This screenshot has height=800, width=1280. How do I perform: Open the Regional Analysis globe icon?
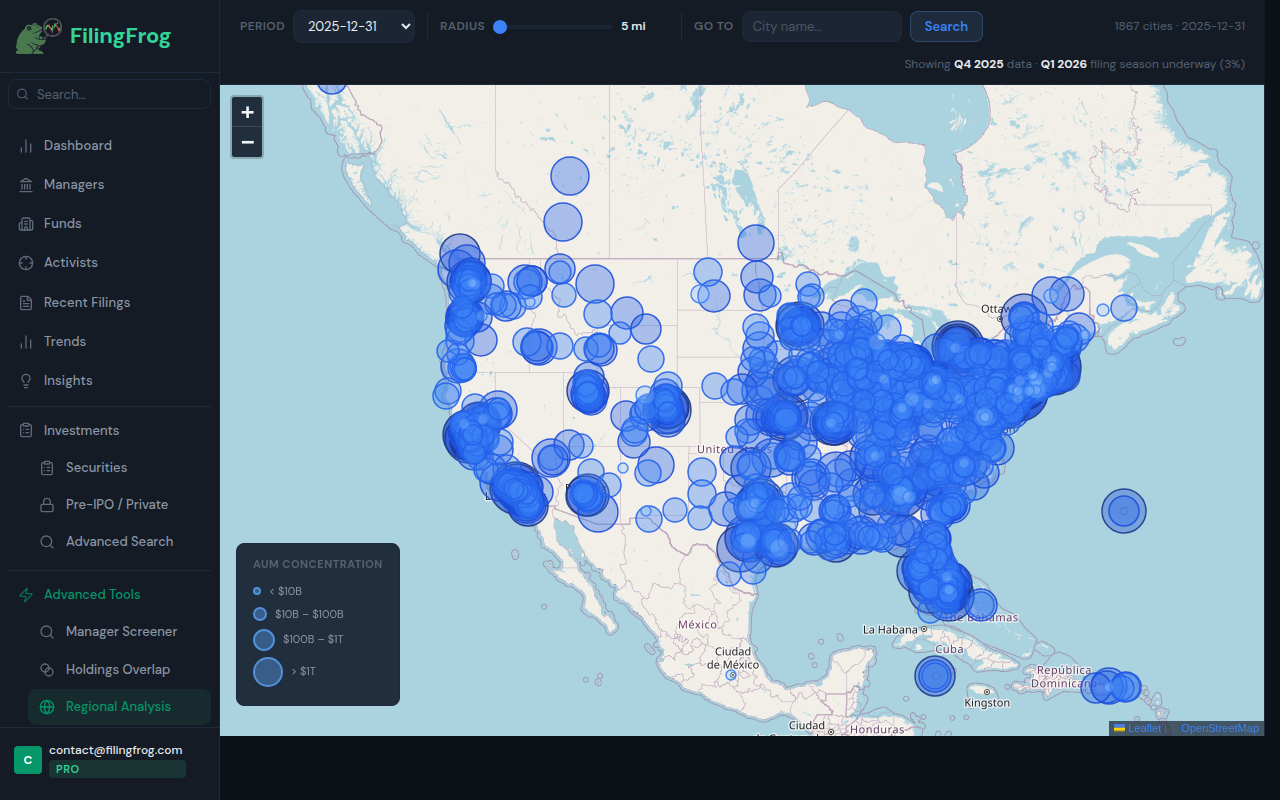pyautogui.click(x=46, y=707)
